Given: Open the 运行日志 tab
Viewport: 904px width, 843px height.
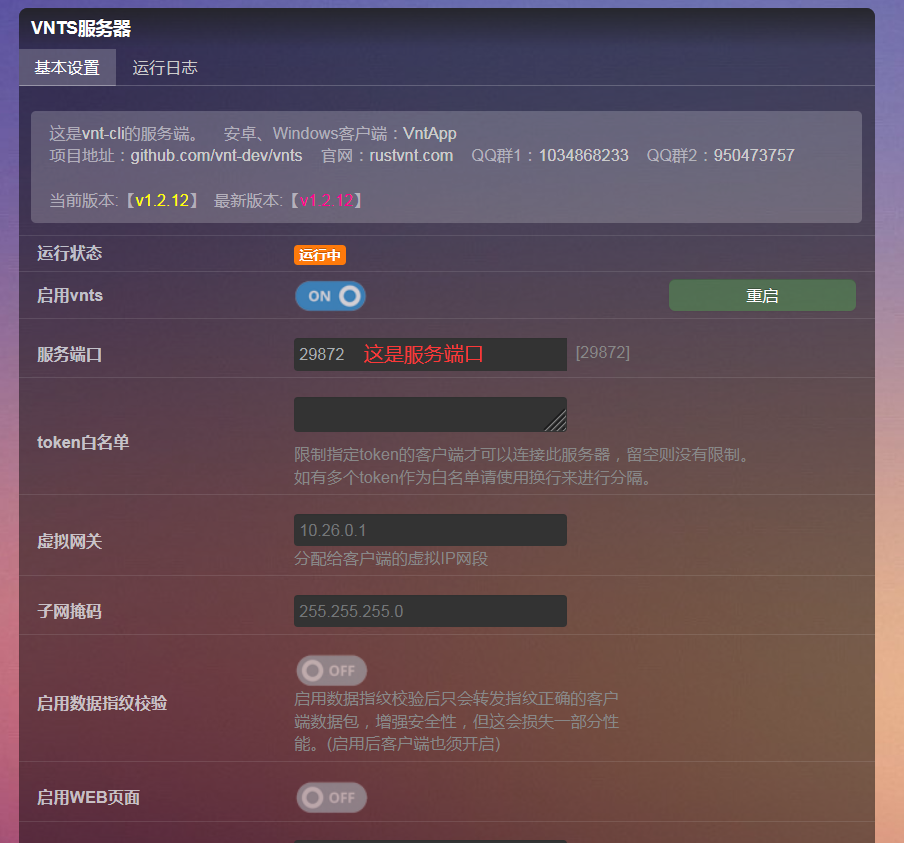Looking at the screenshot, I should [x=165, y=67].
